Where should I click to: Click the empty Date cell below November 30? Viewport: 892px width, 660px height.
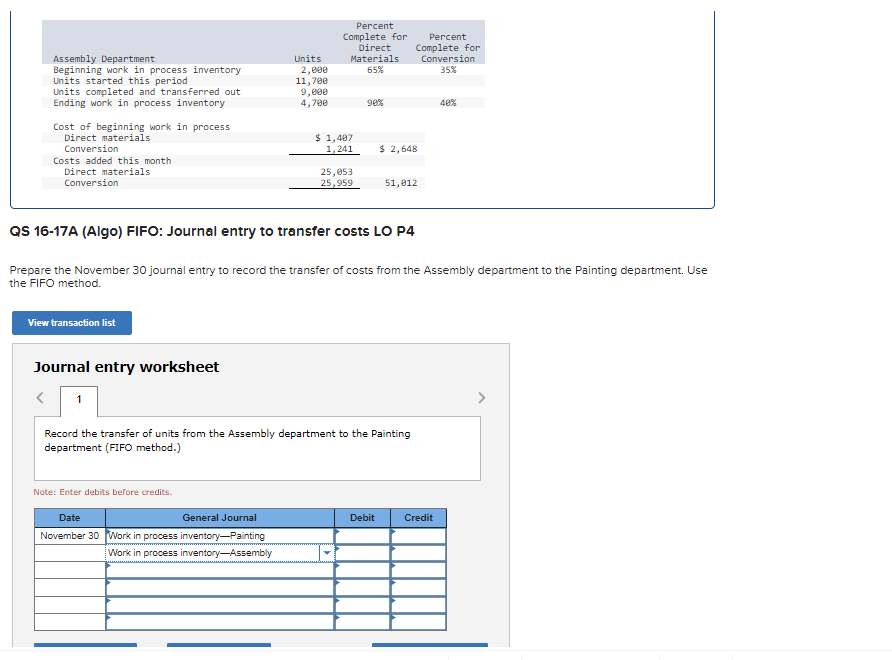pyautogui.click(x=68, y=552)
